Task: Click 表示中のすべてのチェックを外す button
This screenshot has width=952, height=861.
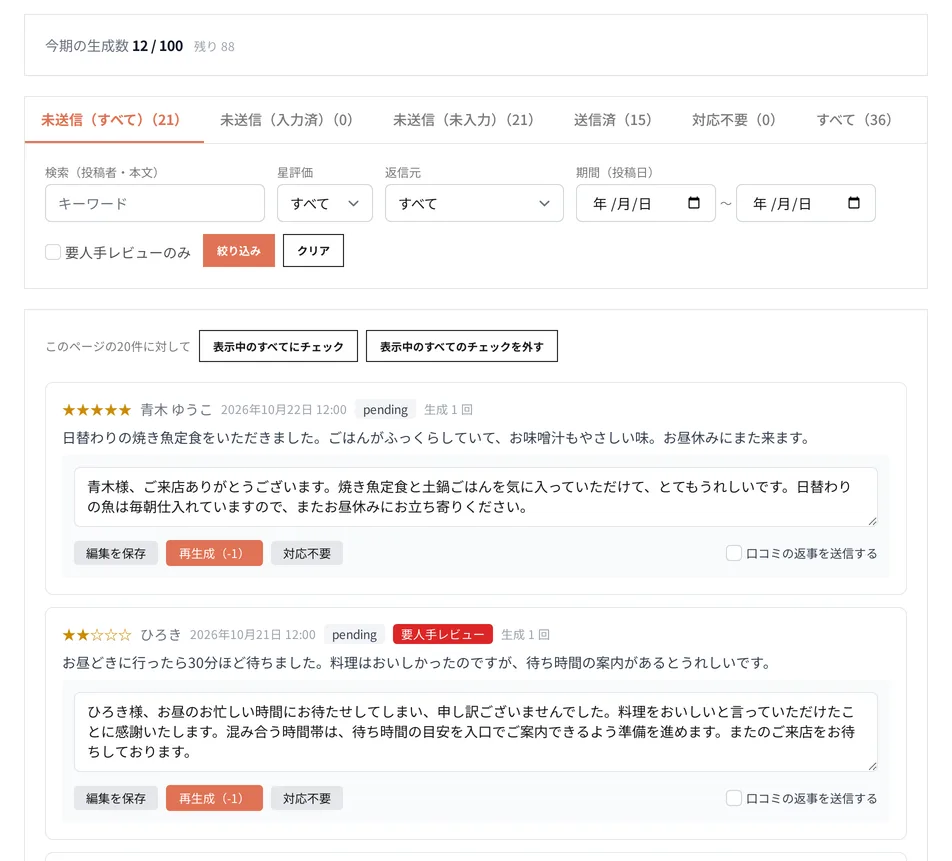Action: [x=461, y=346]
